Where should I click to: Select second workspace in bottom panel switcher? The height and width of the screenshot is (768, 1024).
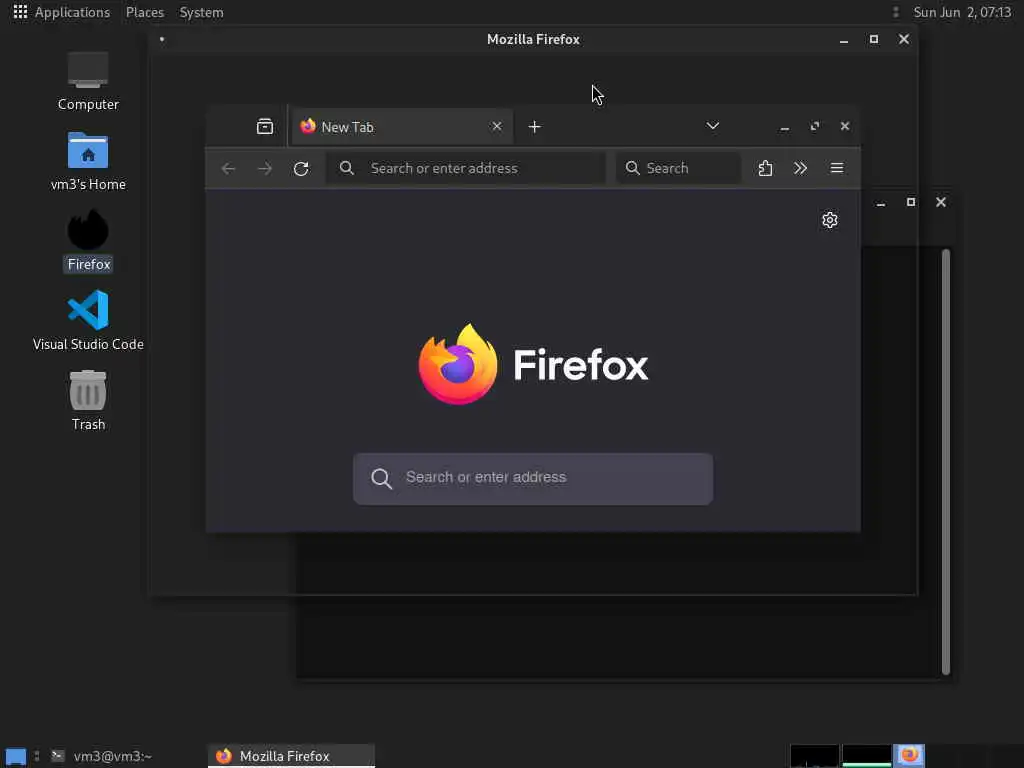coord(867,756)
